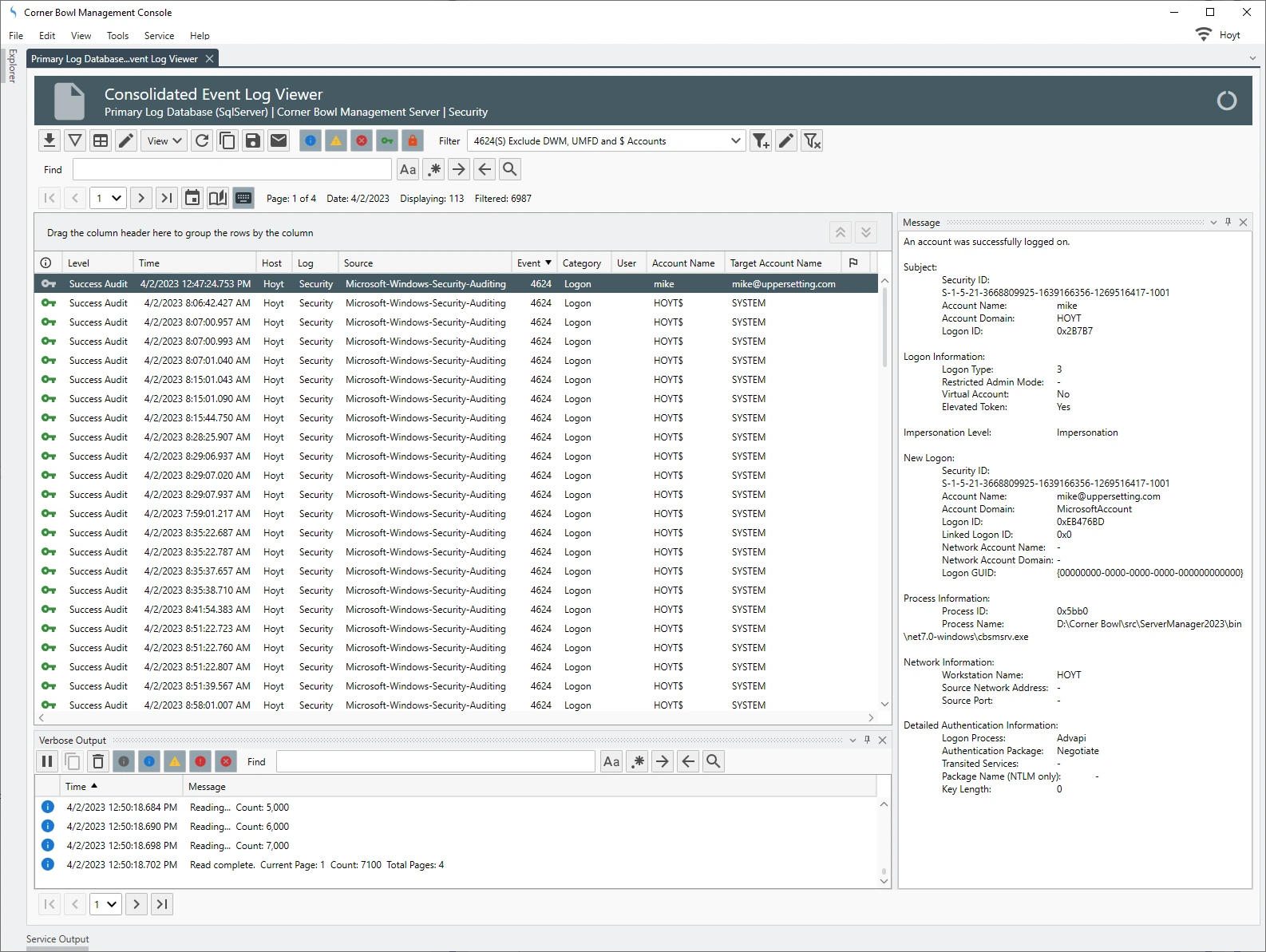The width and height of the screenshot is (1266, 952).
Task: Click the Service Output panel label
Action: pyautogui.click(x=57, y=939)
